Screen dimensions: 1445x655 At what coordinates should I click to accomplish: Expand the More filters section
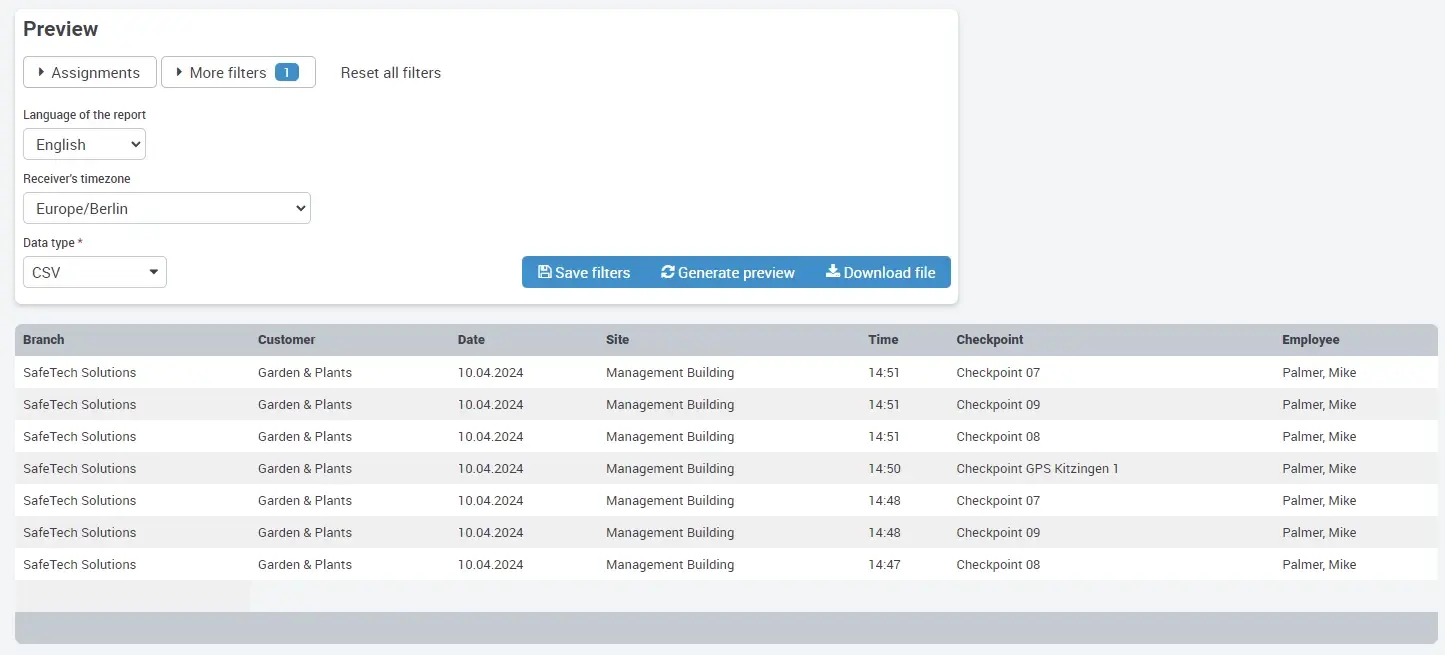point(228,72)
